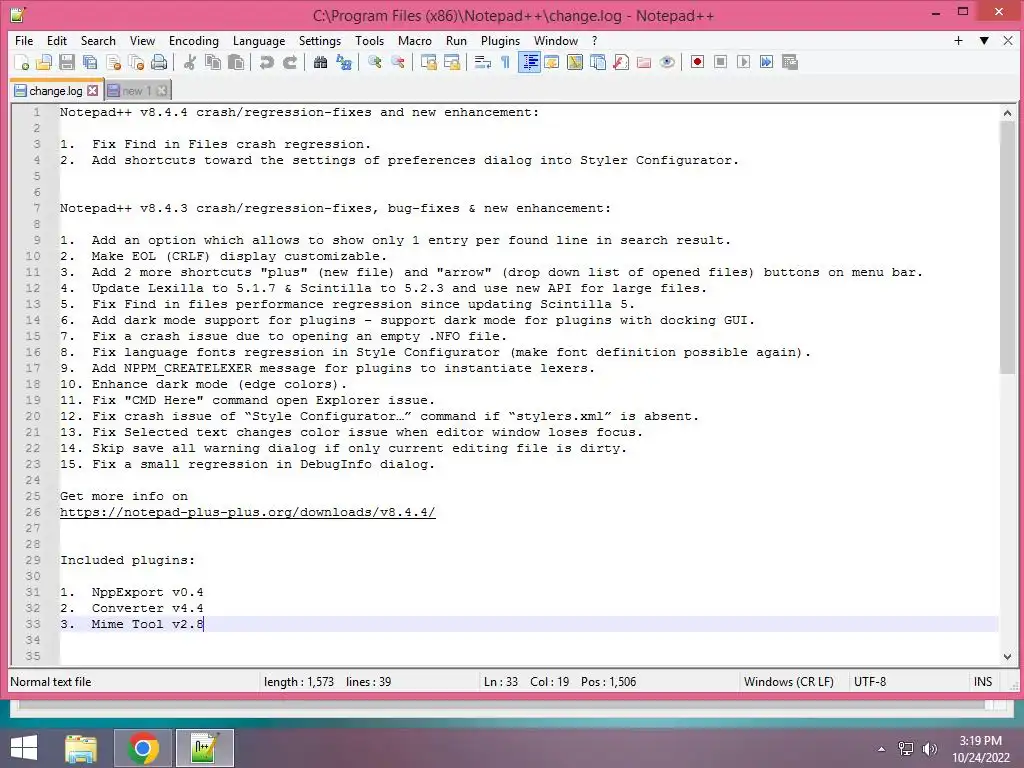Toggle Show All Characters pilcrow icon
The image size is (1024, 768).
tap(505, 62)
